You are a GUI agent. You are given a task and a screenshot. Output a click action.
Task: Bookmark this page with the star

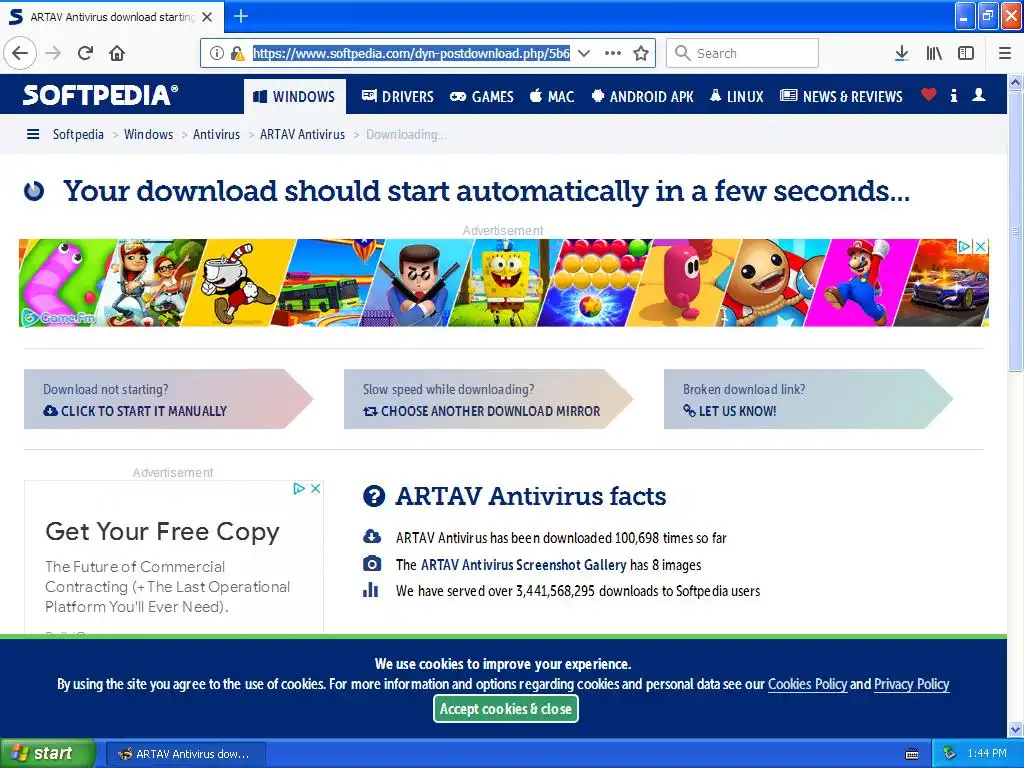click(641, 53)
